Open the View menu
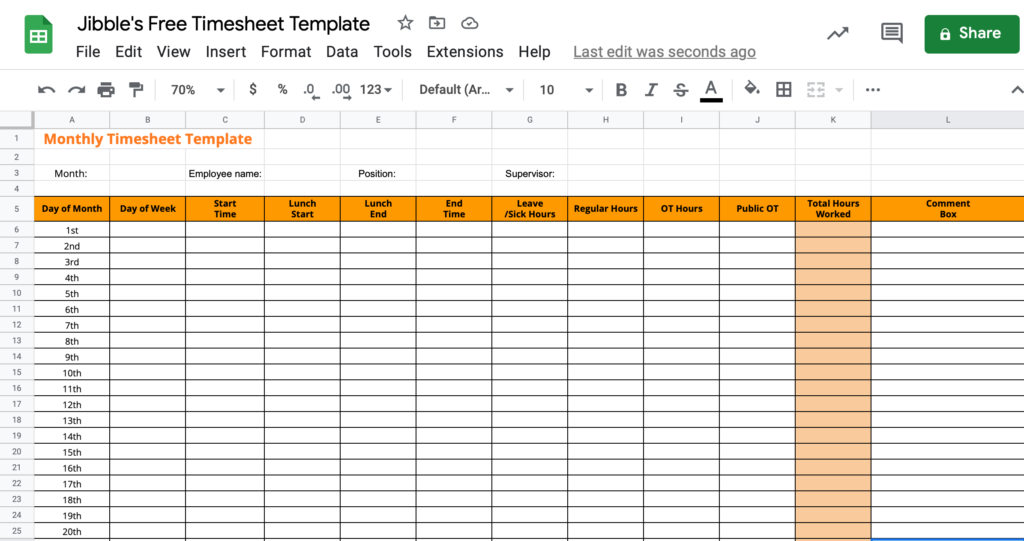Screen dimensions: 1024x541 174,52
